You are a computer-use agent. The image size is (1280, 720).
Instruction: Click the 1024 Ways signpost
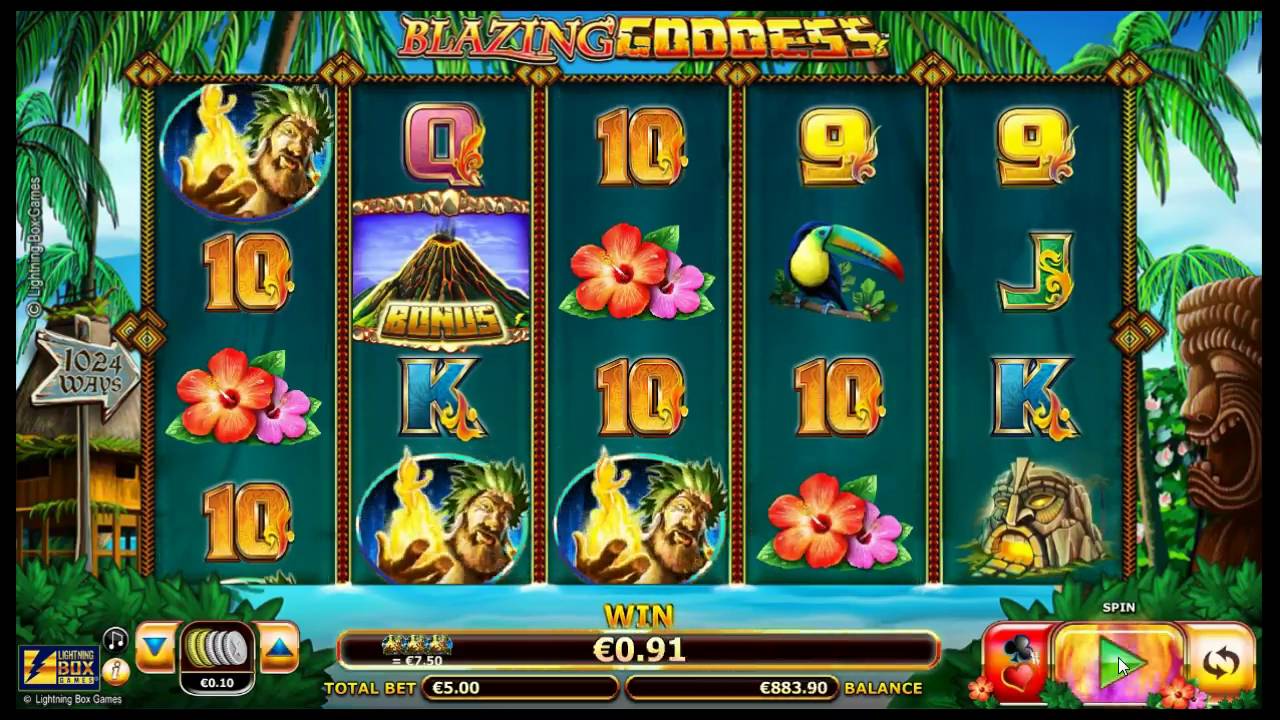pos(87,373)
